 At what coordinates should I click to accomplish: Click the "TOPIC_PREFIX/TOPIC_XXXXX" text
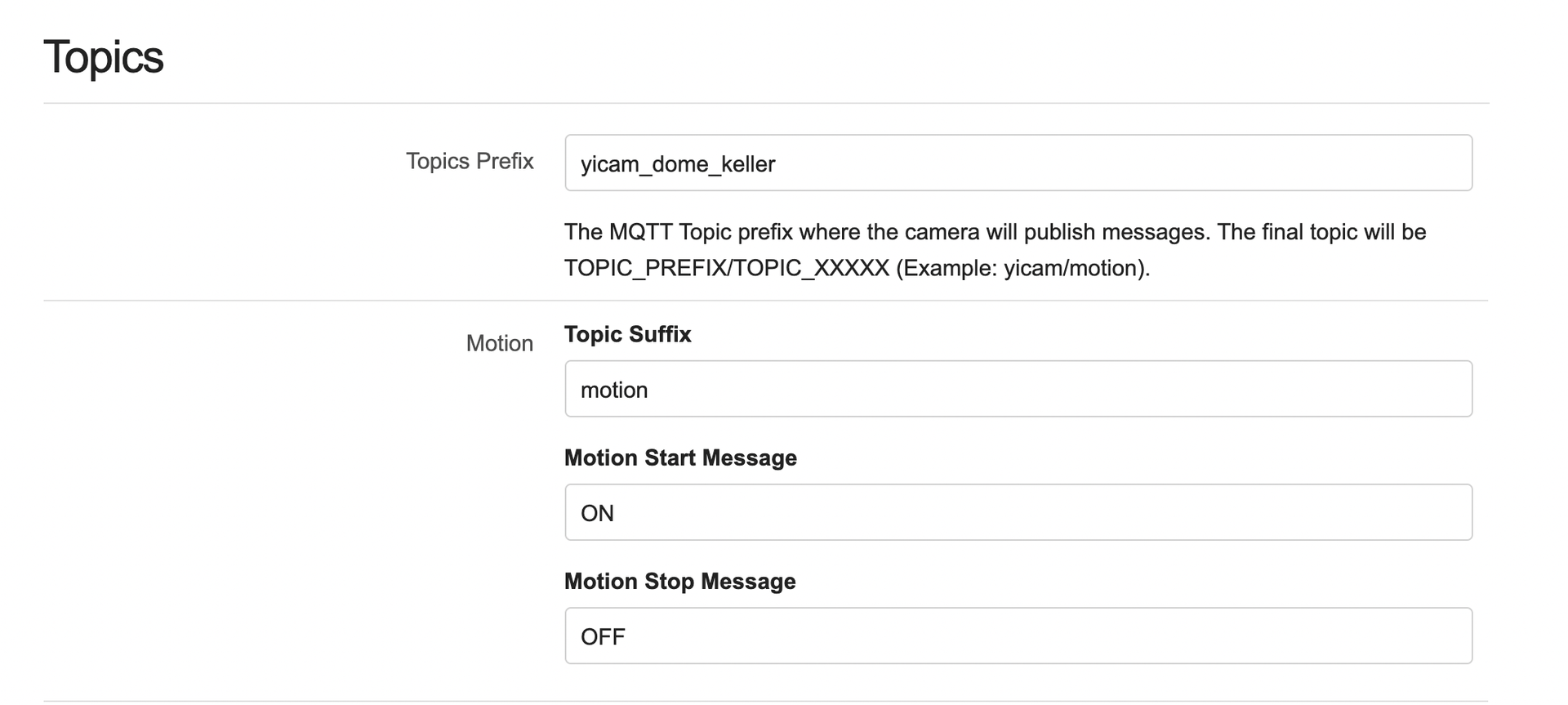tap(726, 268)
